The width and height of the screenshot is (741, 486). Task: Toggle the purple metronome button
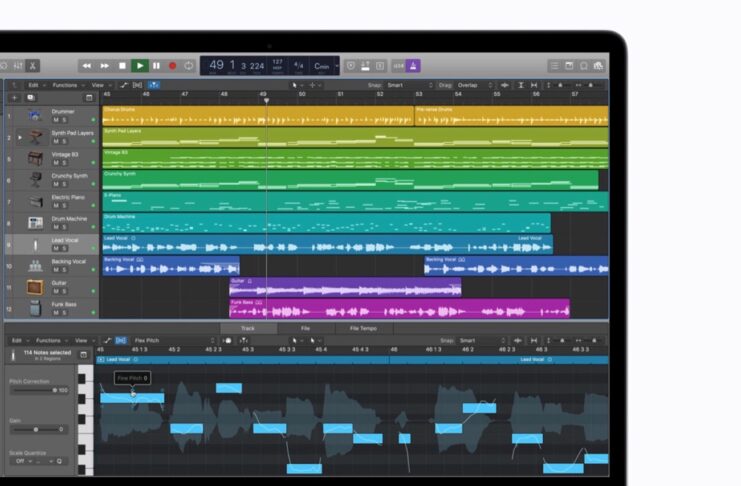click(413, 66)
